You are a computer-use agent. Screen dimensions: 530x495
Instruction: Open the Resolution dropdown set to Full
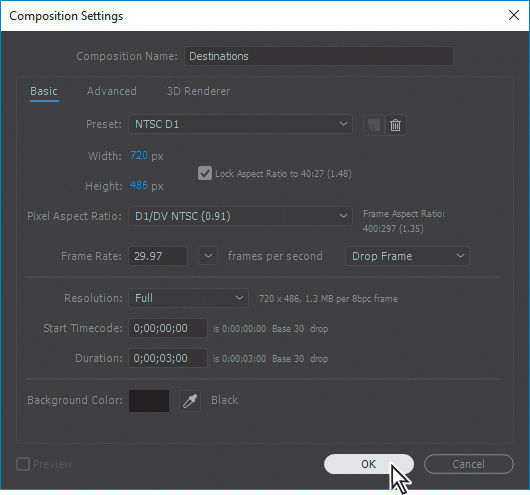coord(189,298)
